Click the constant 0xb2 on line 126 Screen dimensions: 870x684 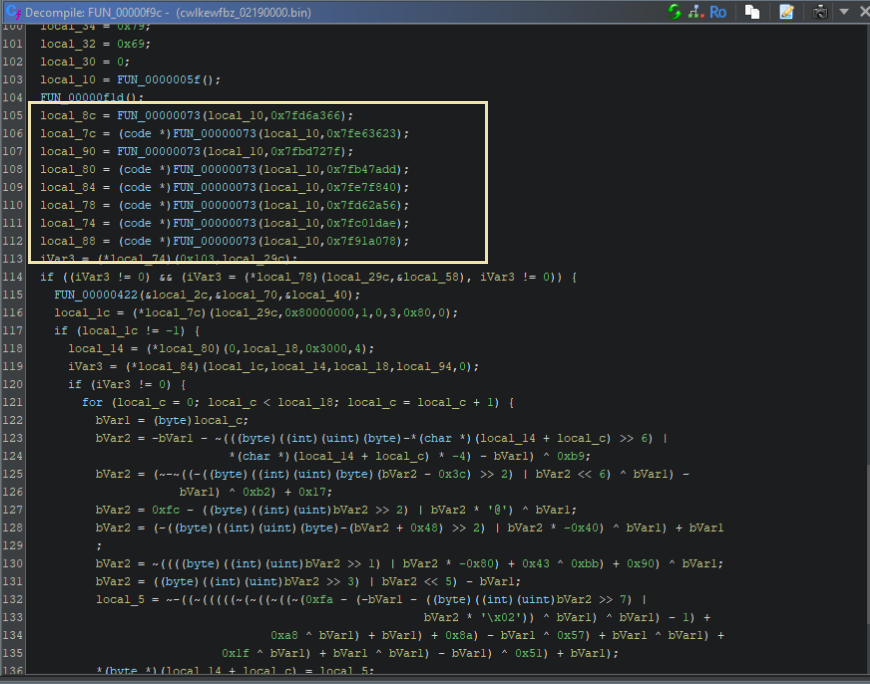[x=256, y=492]
